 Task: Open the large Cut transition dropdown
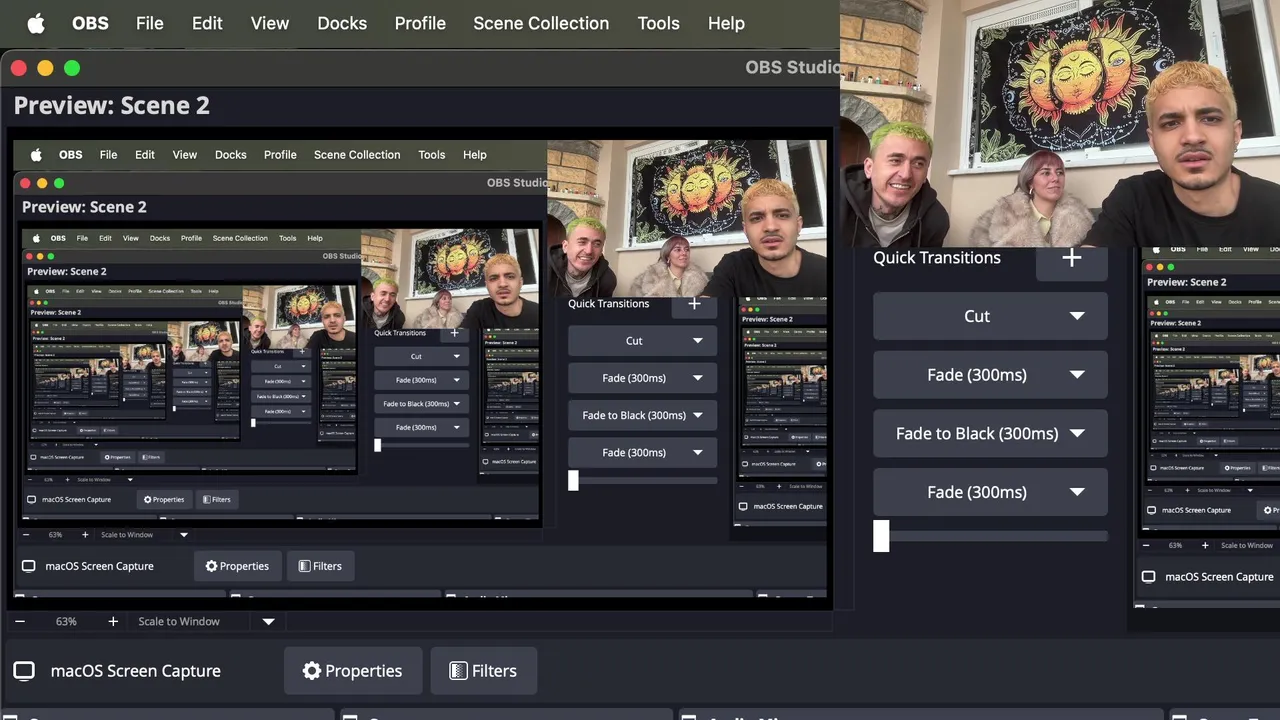pos(990,316)
